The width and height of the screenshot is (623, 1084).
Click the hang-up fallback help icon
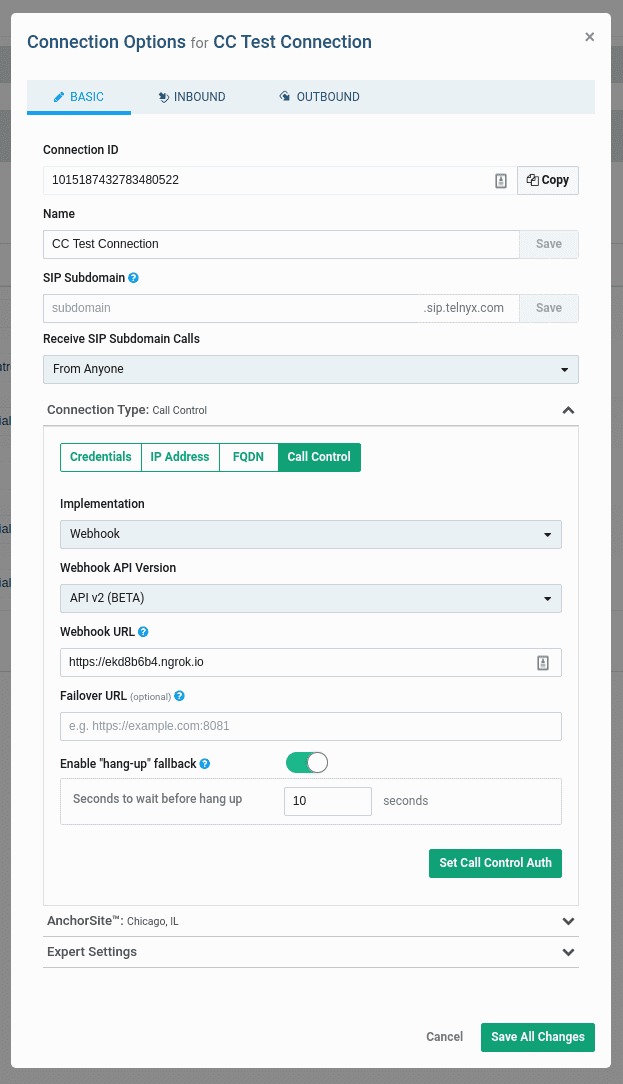204,764
